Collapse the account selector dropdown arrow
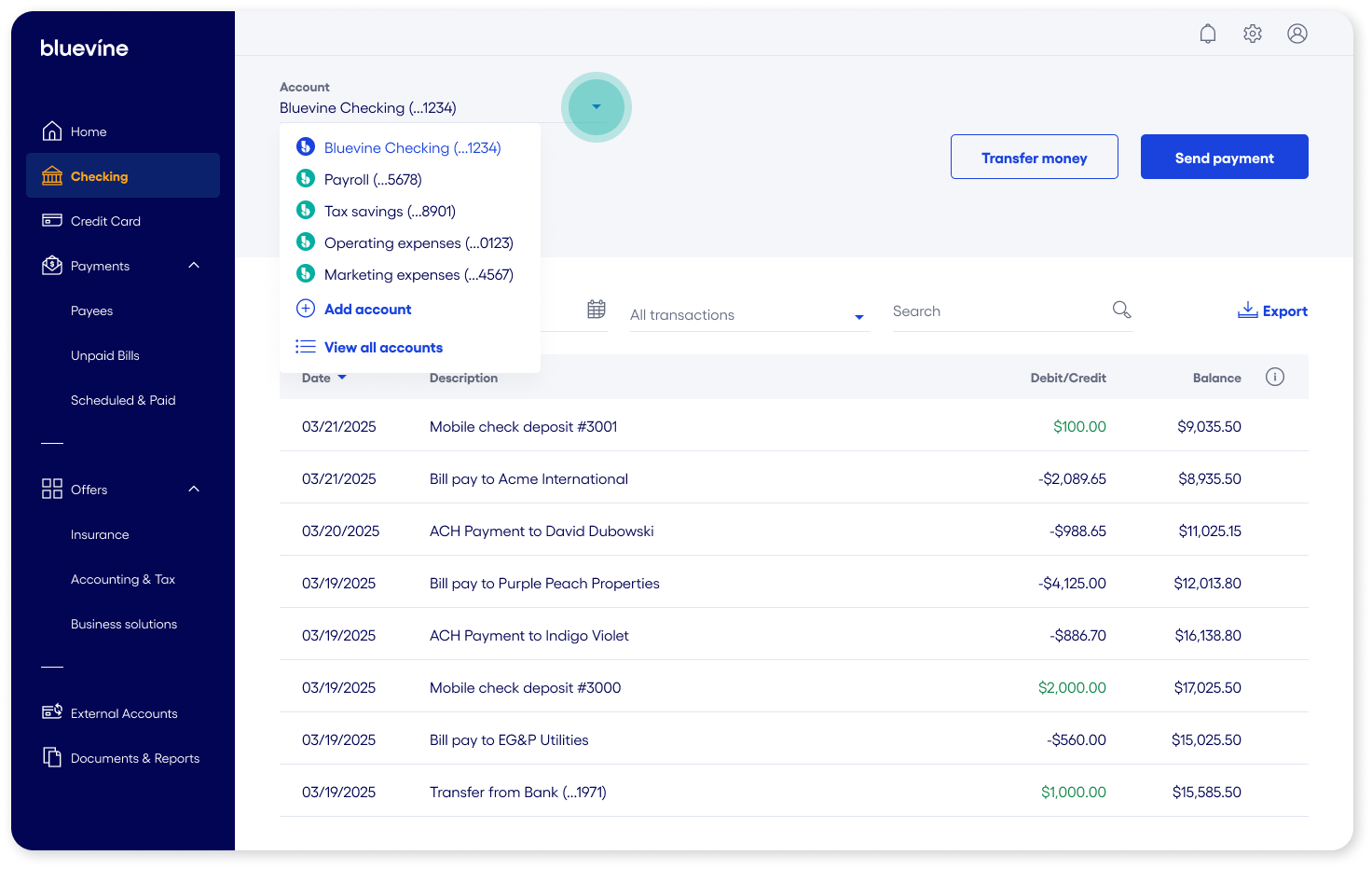The image size is (1372, 869). pos(596,107)
